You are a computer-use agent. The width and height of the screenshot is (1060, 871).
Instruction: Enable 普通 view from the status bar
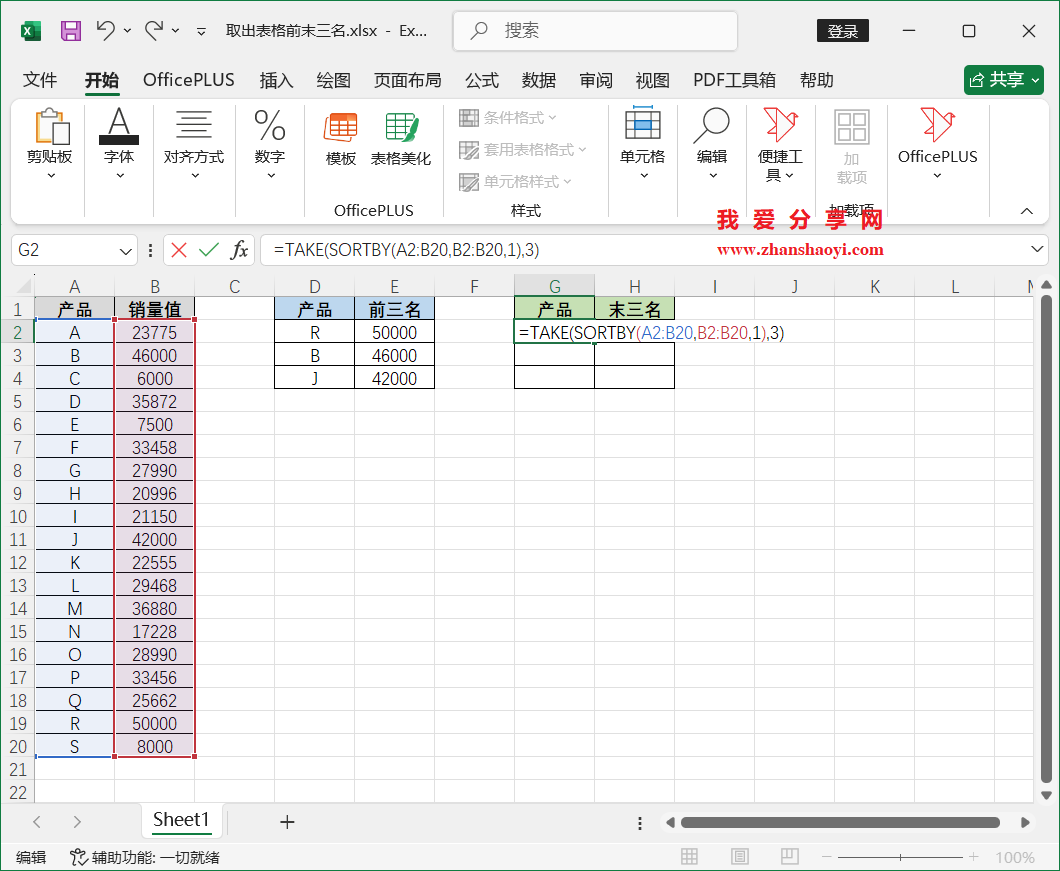pos(689,856)
